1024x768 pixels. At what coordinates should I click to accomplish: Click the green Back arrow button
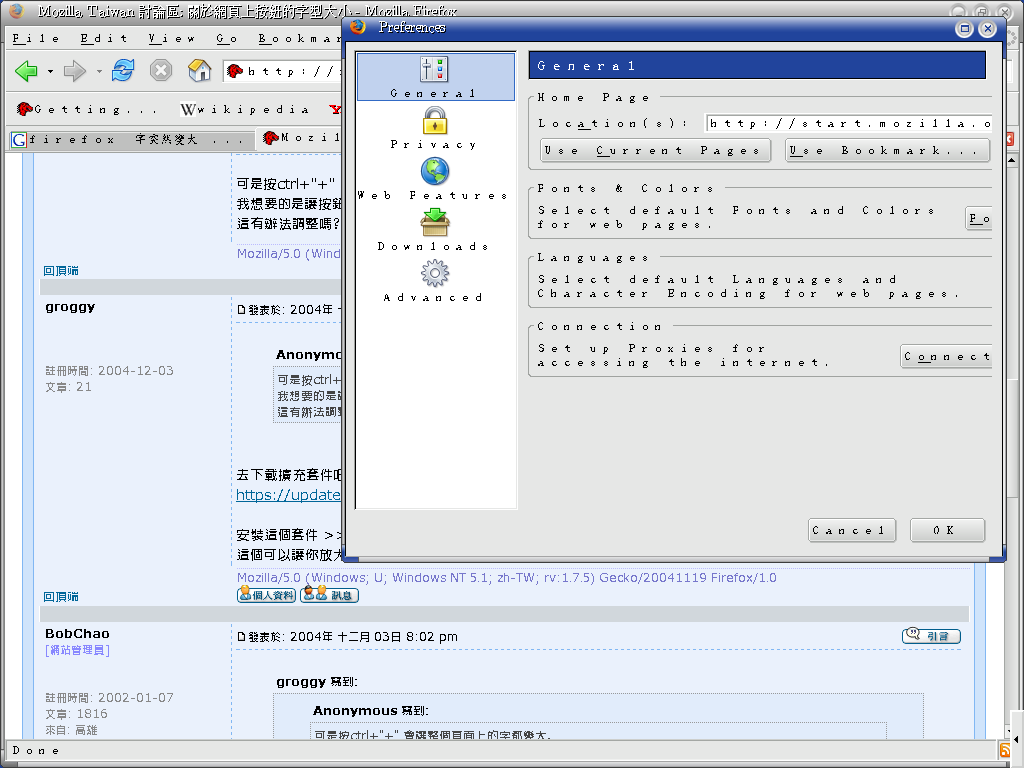(26, 71)
